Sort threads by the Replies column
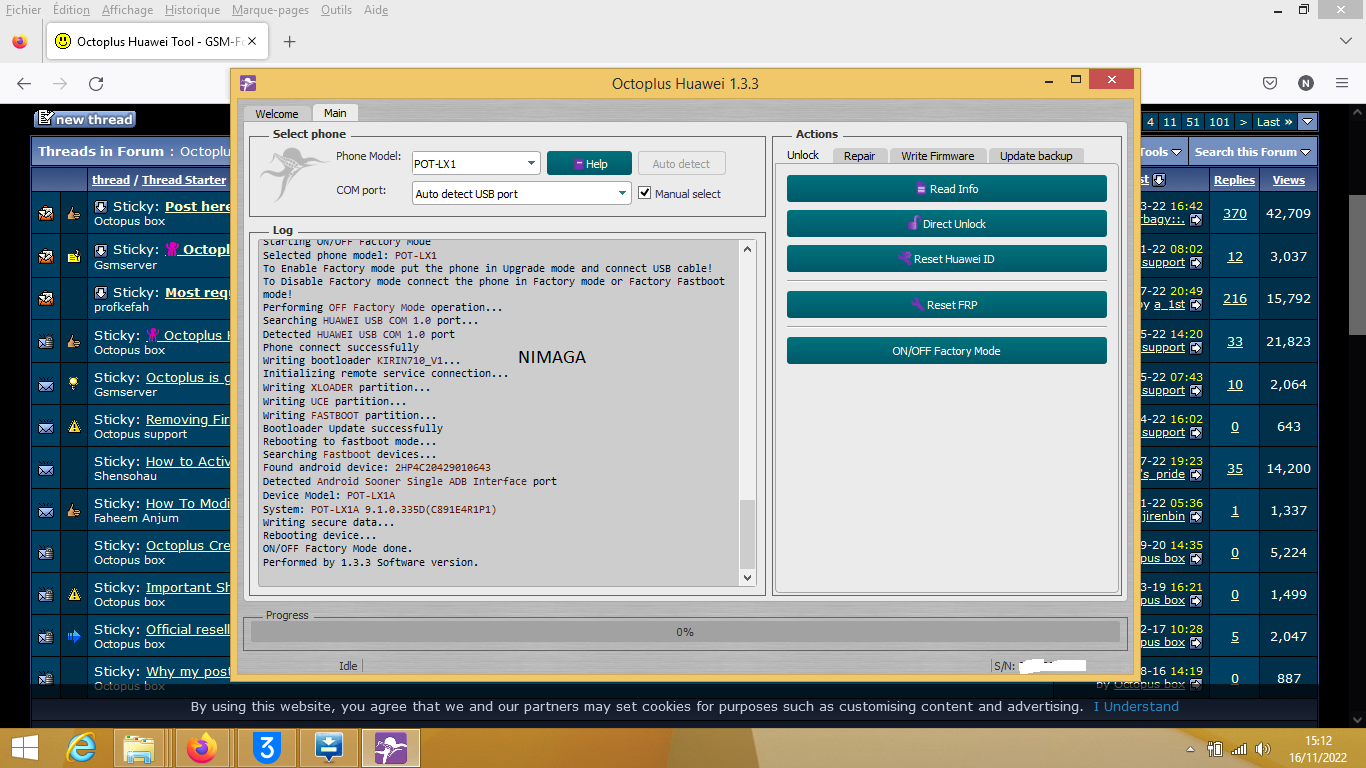Screen dimensions: 1366x768 click(1234, 180)
